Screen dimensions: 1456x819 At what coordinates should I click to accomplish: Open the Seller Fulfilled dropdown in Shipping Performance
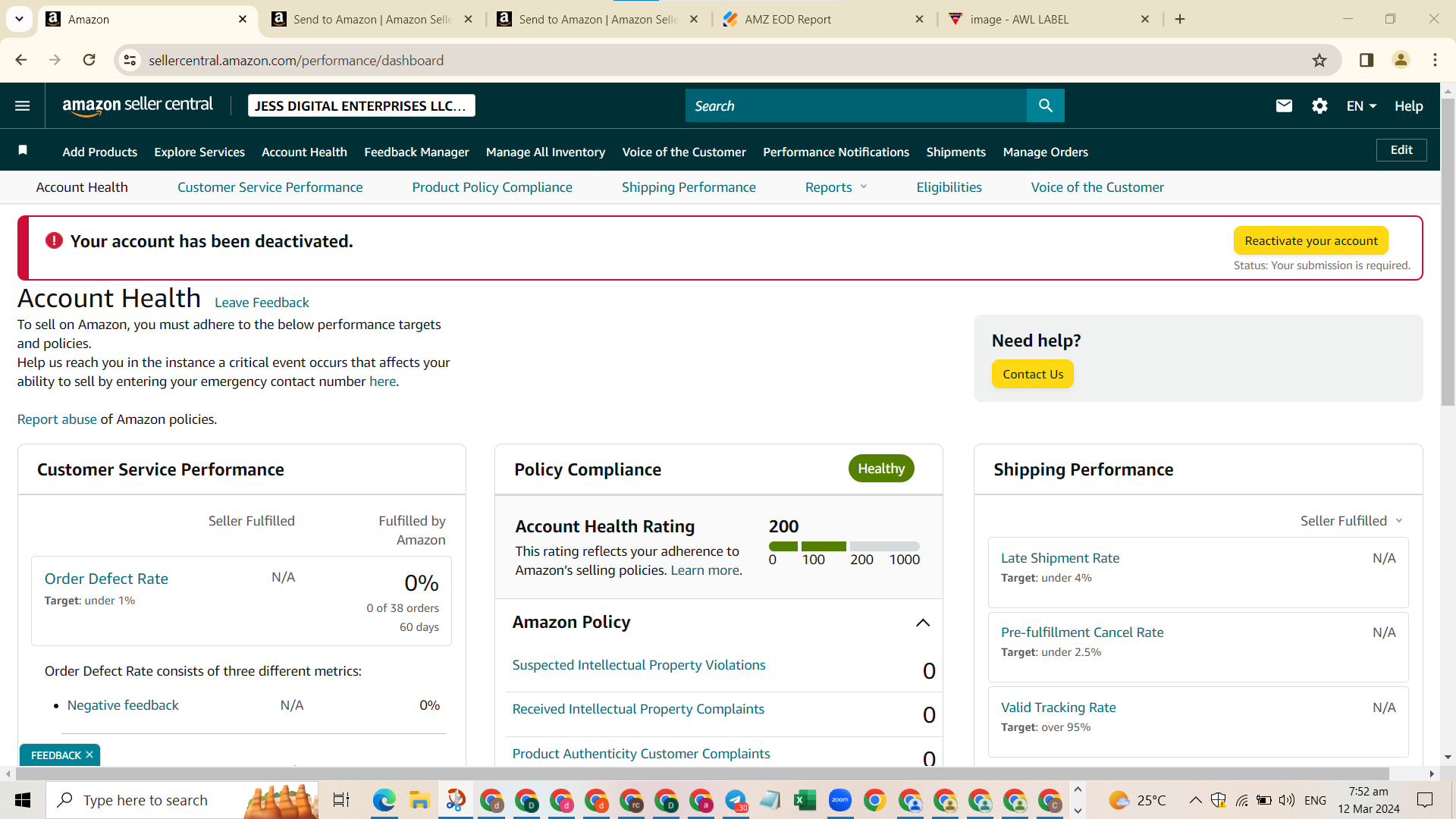[1351, 521]
